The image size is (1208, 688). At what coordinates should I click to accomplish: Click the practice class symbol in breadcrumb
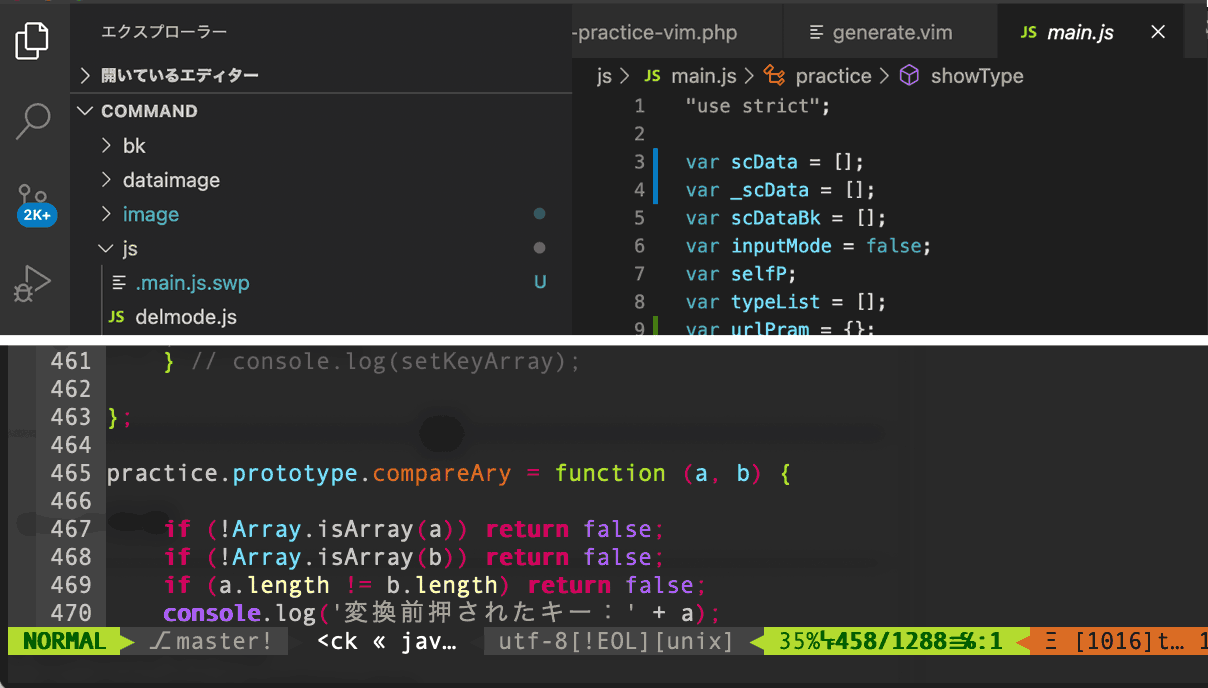(774, 76)
